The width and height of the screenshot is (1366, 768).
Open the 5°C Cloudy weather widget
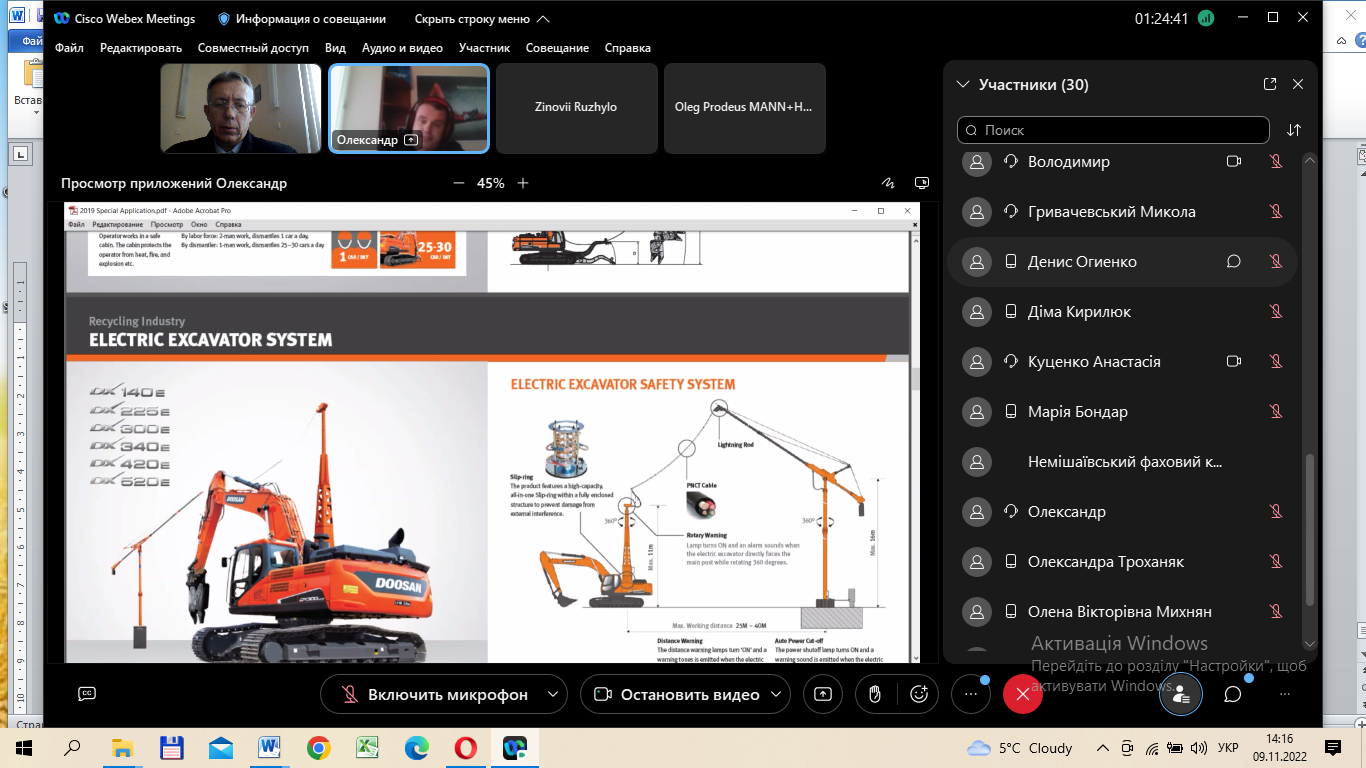1020,748
